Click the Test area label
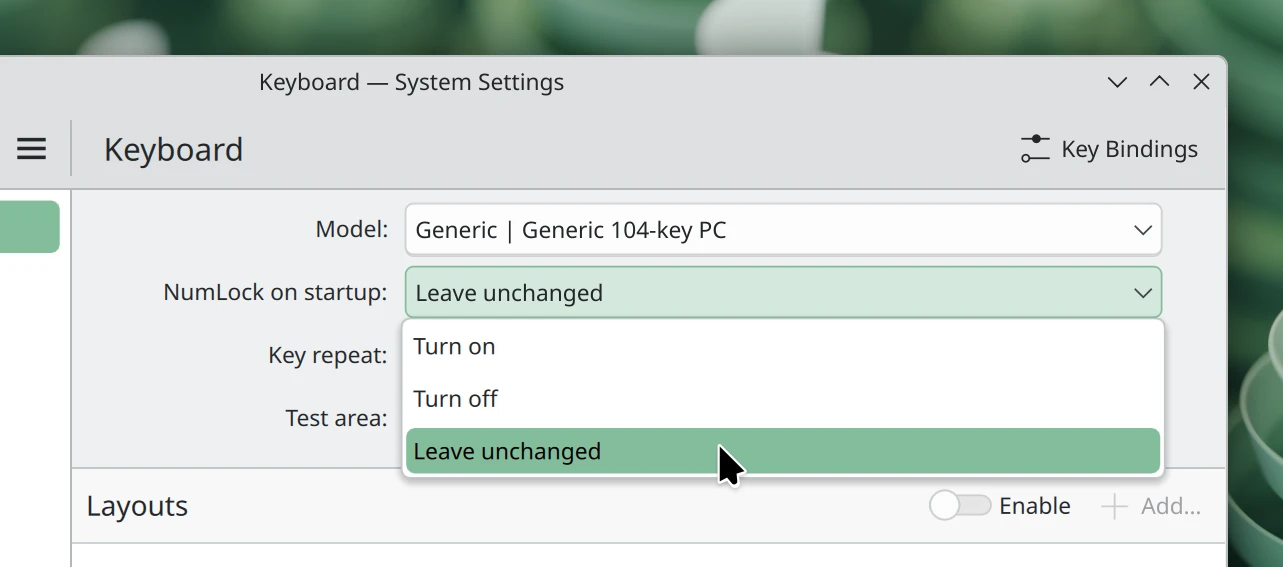 (336, 418)
